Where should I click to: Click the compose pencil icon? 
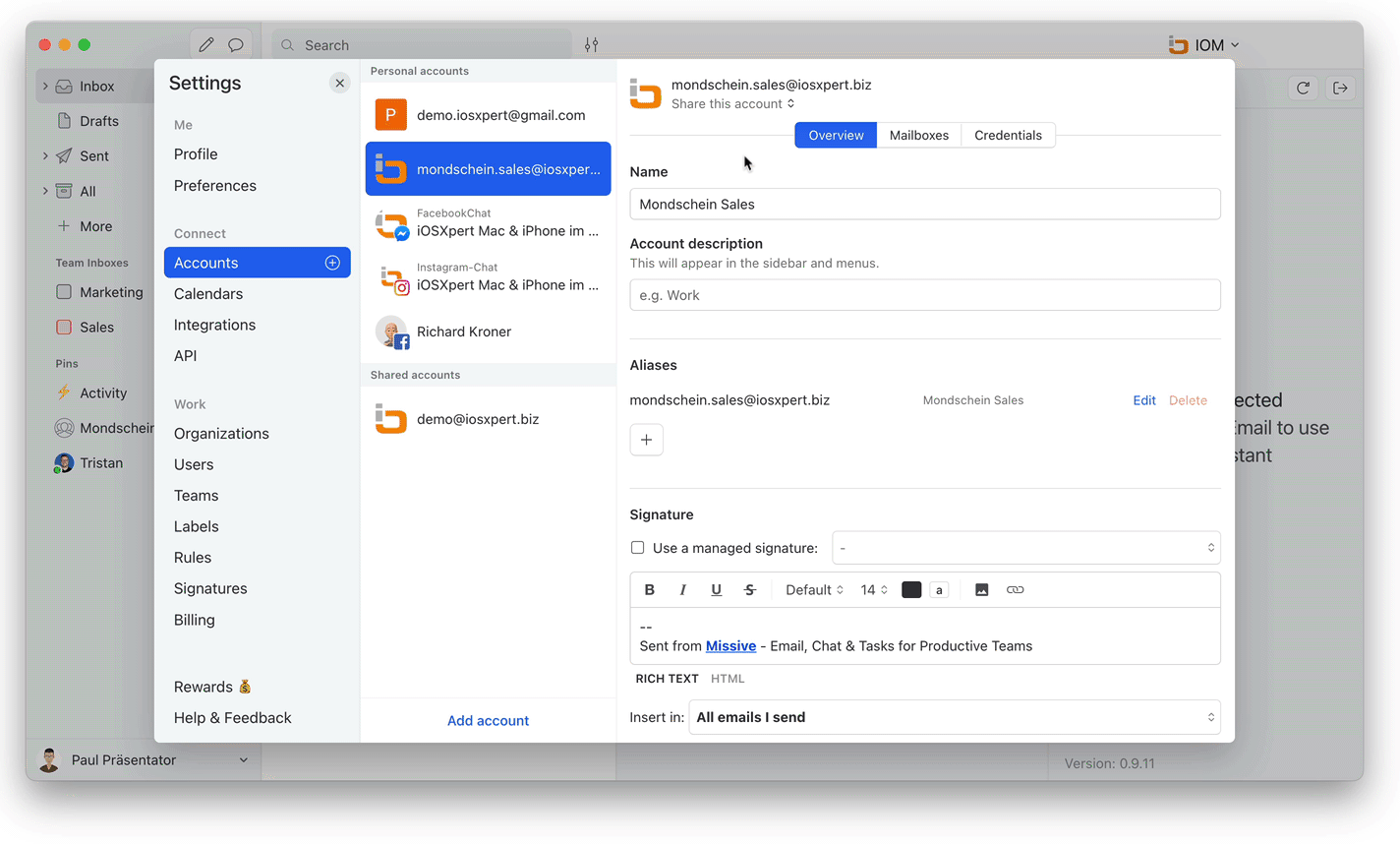205,45
